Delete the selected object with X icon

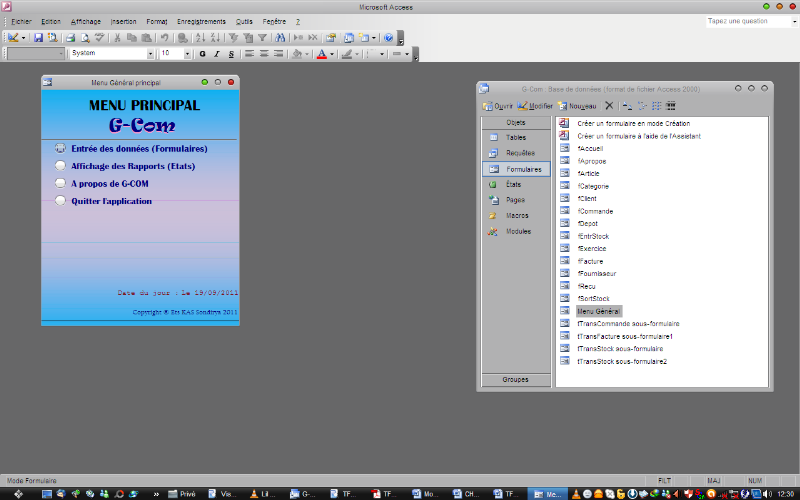click(609, 106)
